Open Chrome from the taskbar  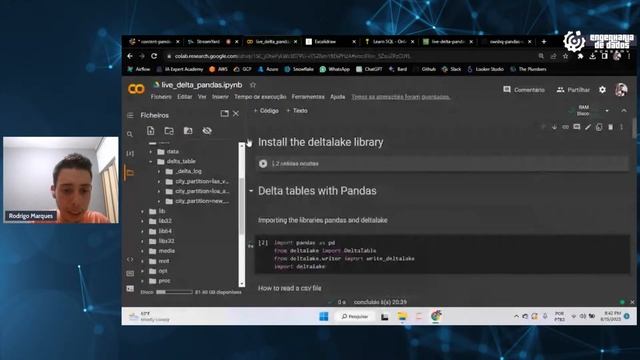(436, 316)
